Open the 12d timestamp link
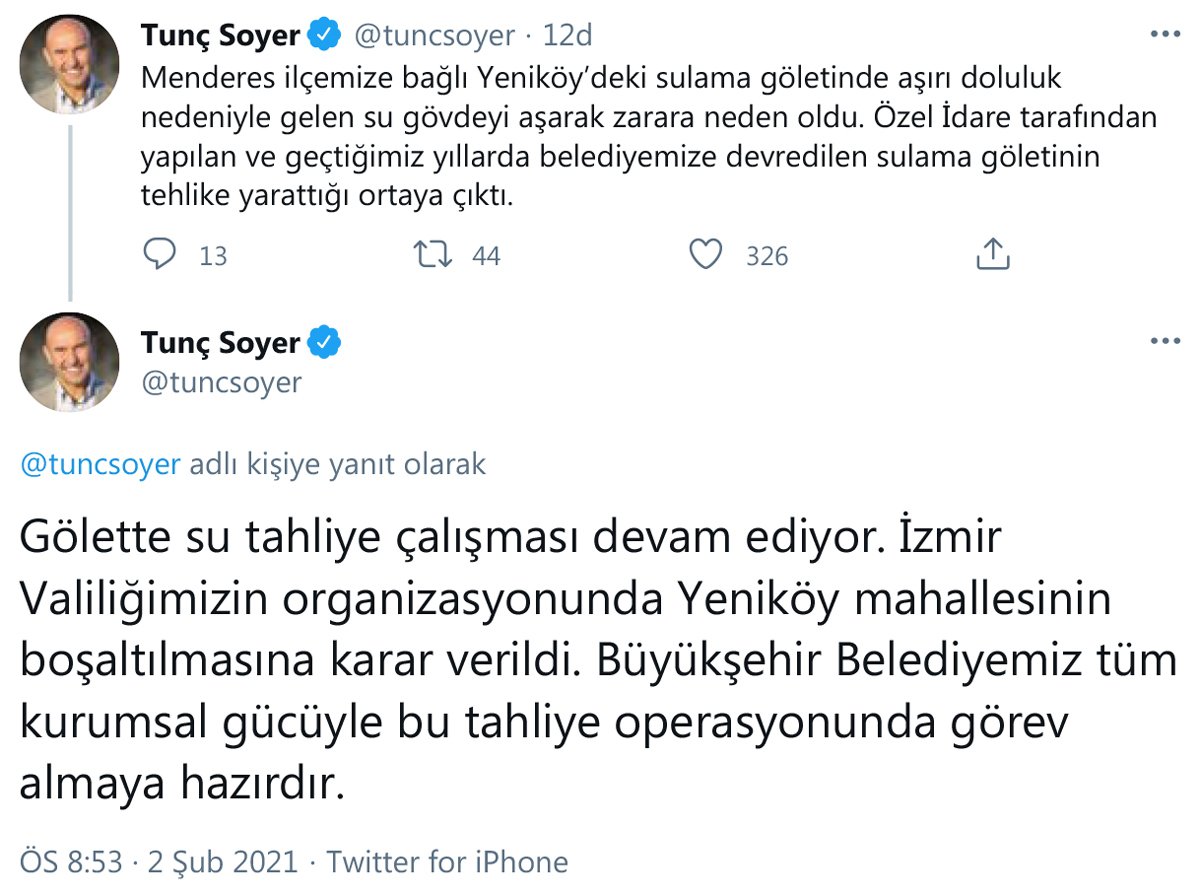The width and height of the screenshot is (1200, 895). (x=567, y=36)
